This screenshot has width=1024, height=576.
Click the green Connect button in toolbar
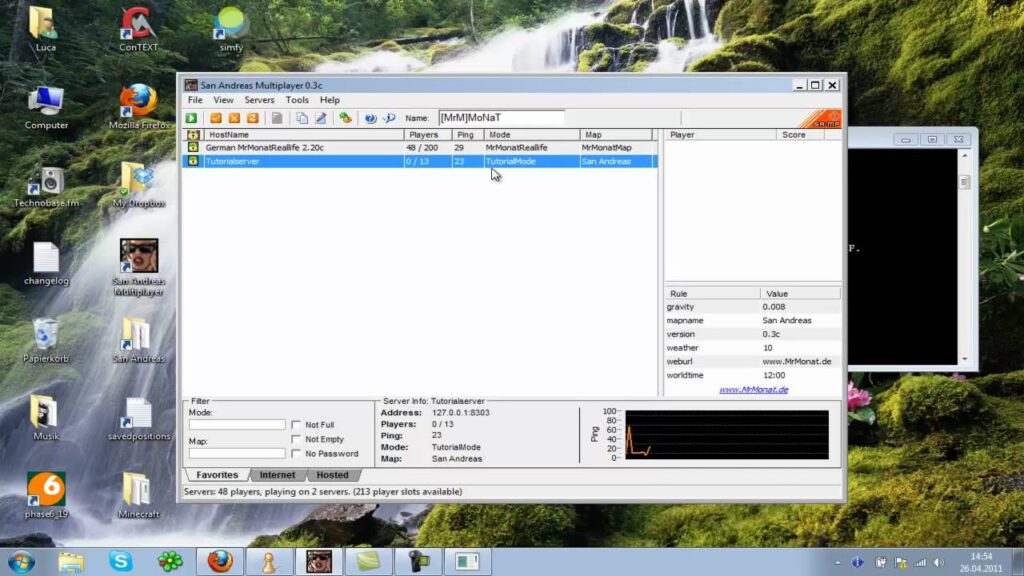point(191,118)
